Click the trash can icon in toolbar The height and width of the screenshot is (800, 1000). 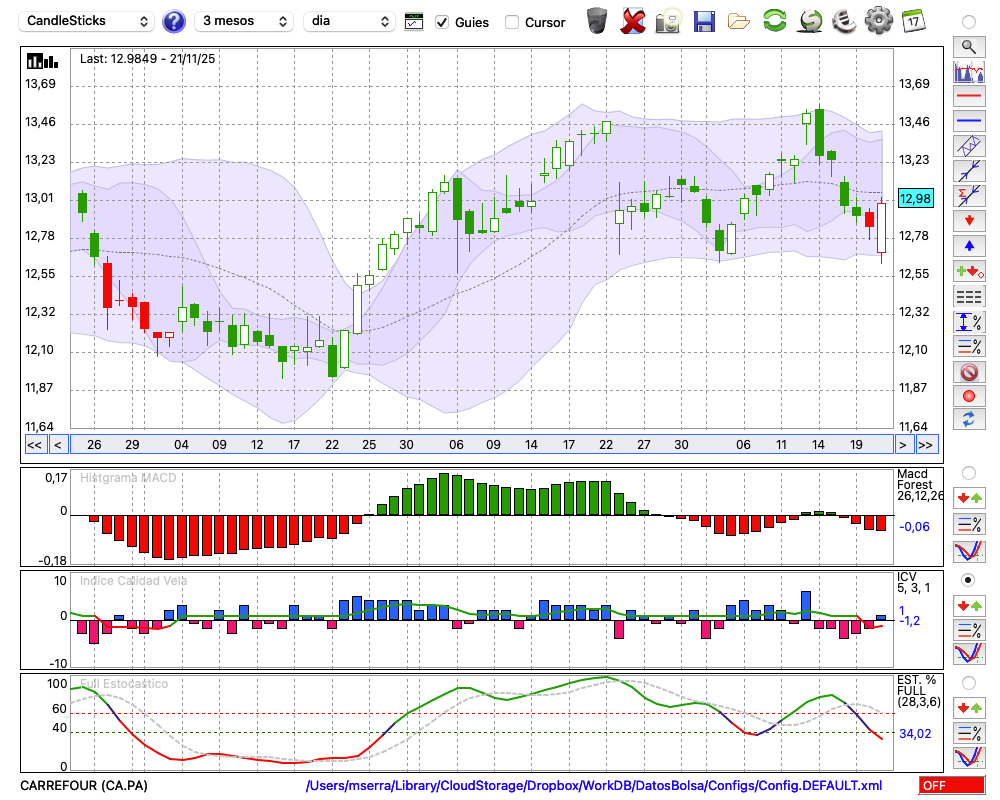click(x=597, y=20)
